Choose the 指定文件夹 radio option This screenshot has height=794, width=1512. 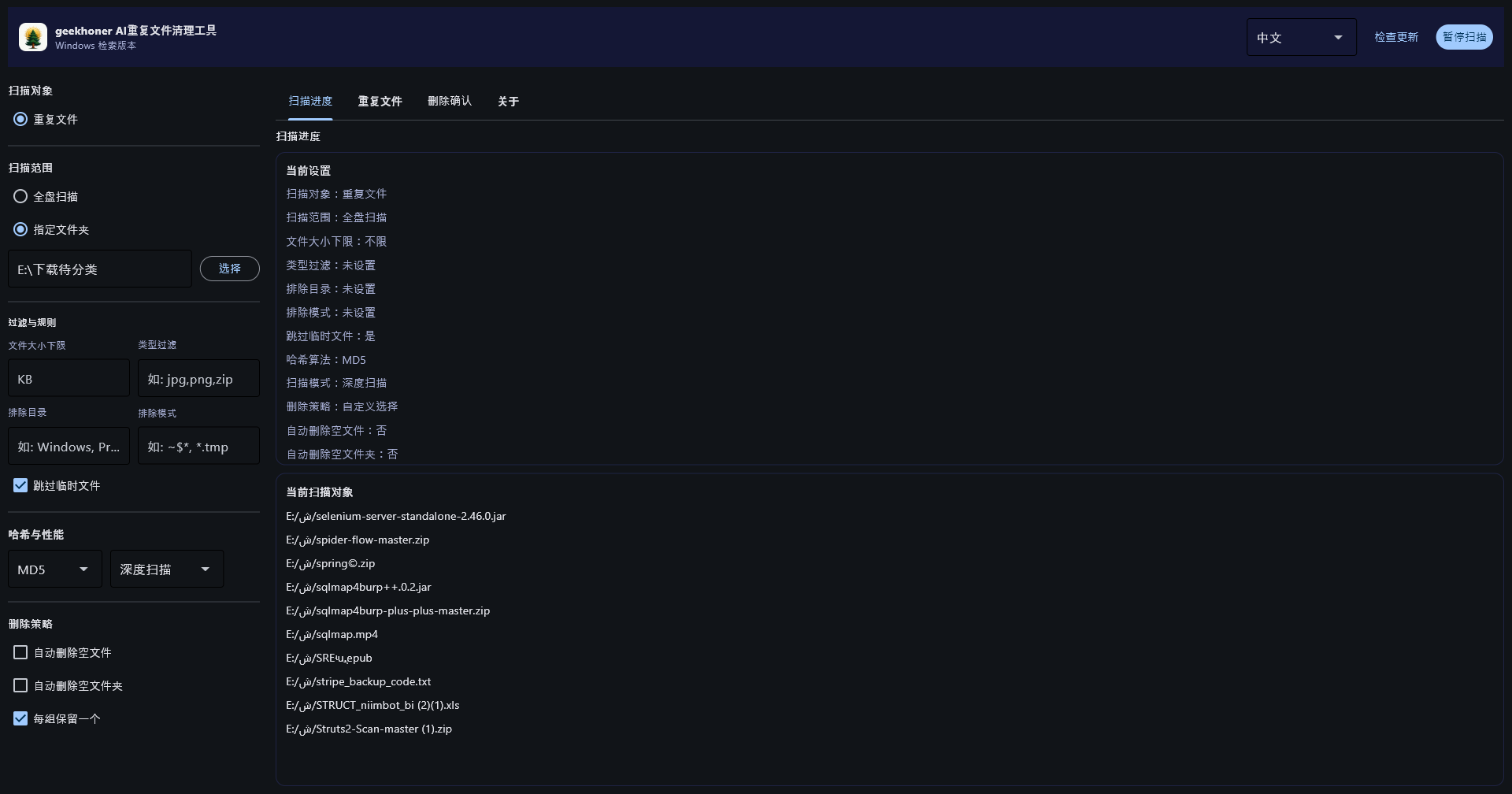click(x=20, y=229)
